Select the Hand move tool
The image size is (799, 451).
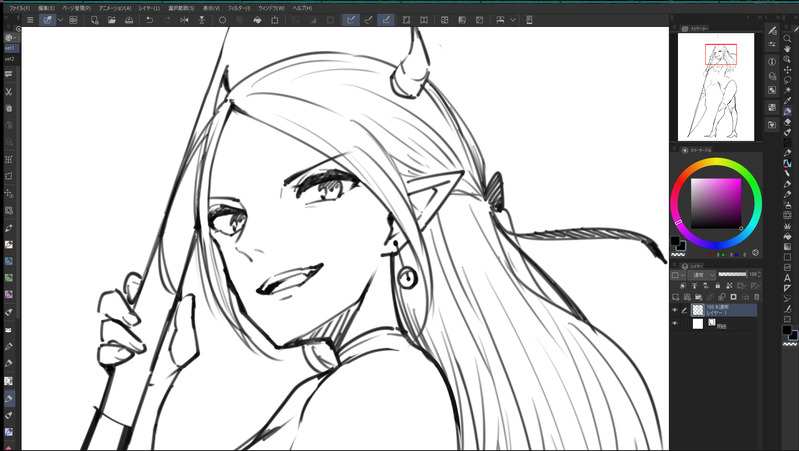click(x=787, y=49)
